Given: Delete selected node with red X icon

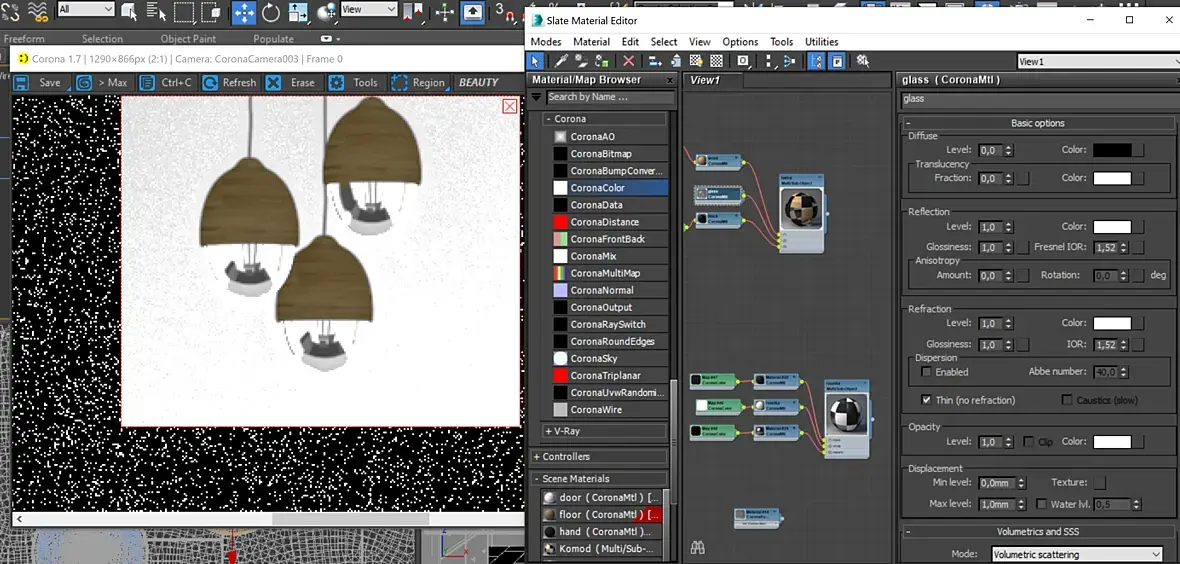Looking at the screenshot, I should coord(629,61).
